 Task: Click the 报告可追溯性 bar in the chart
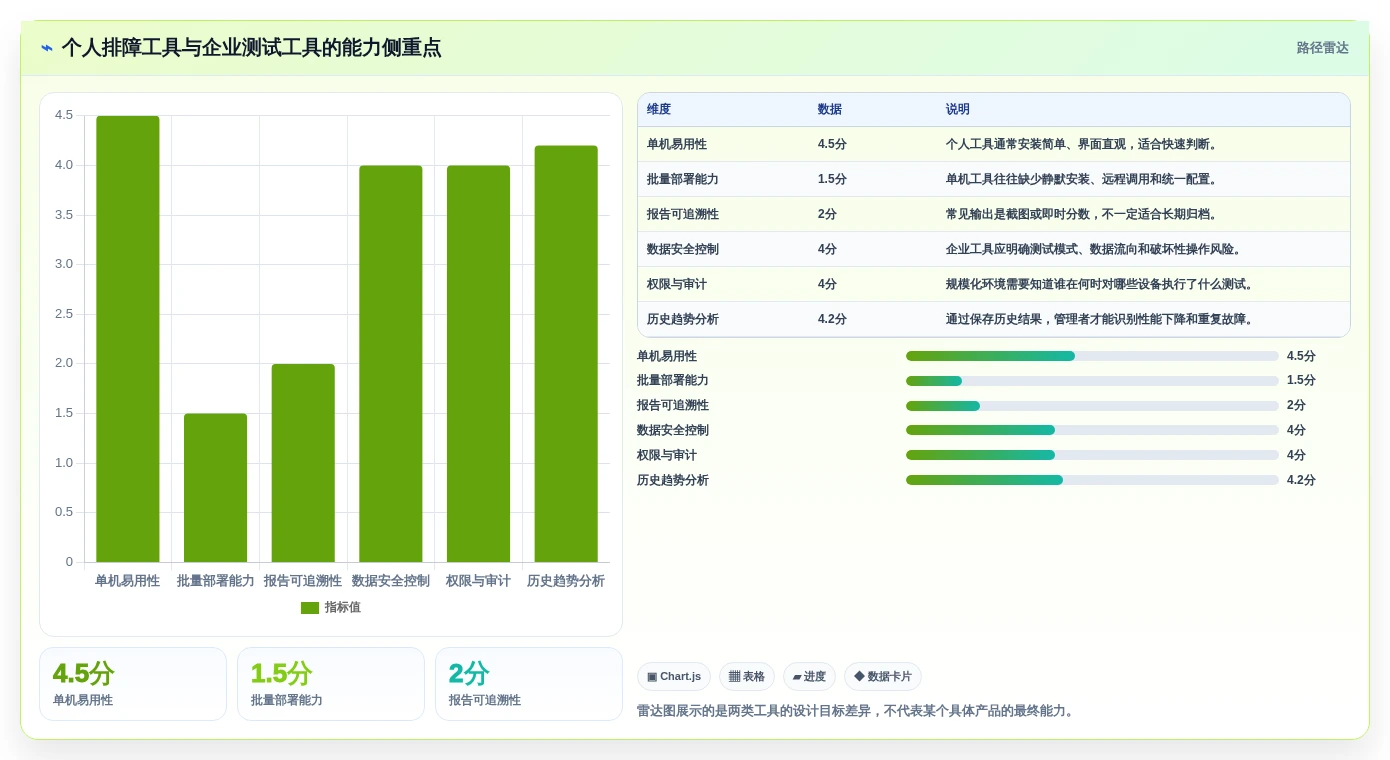point(303,463)
